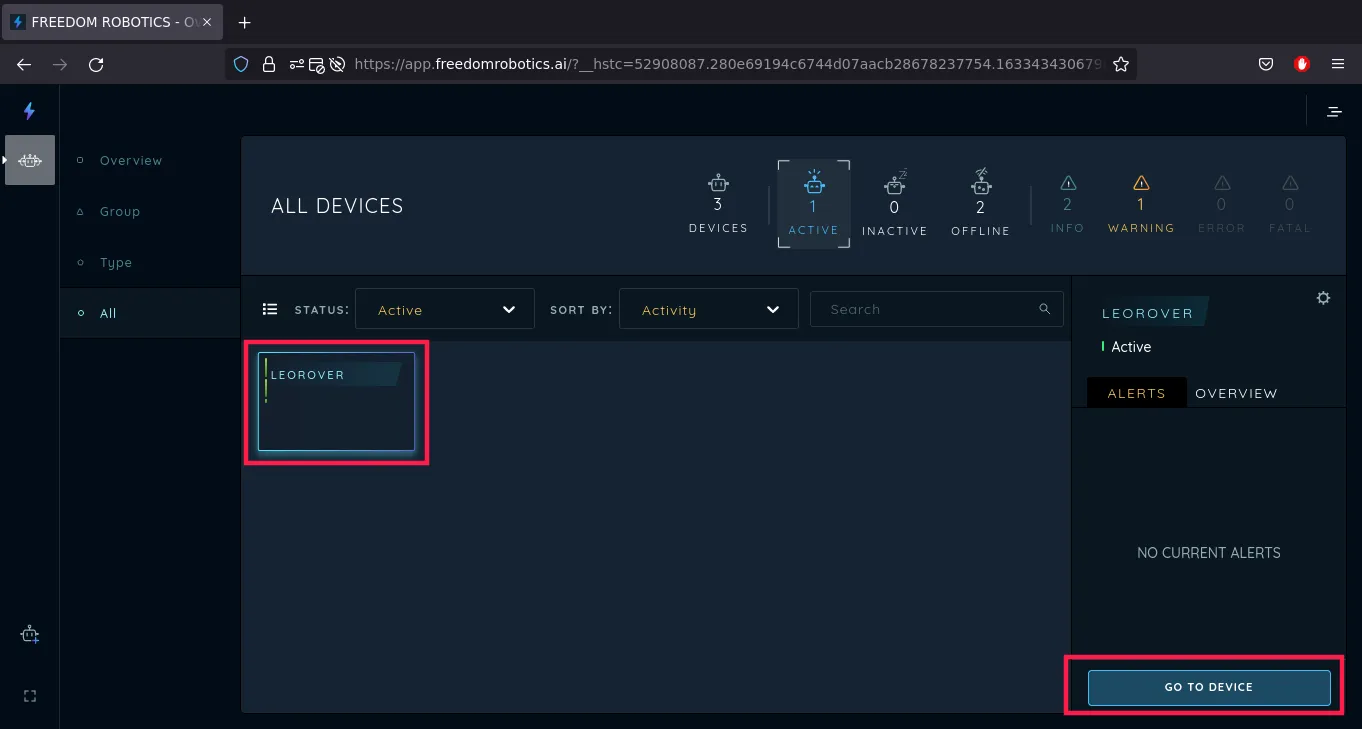Switch to the Overview tab
The width and height of the screenshot is (1362, 729).
tap(1236, 393)
